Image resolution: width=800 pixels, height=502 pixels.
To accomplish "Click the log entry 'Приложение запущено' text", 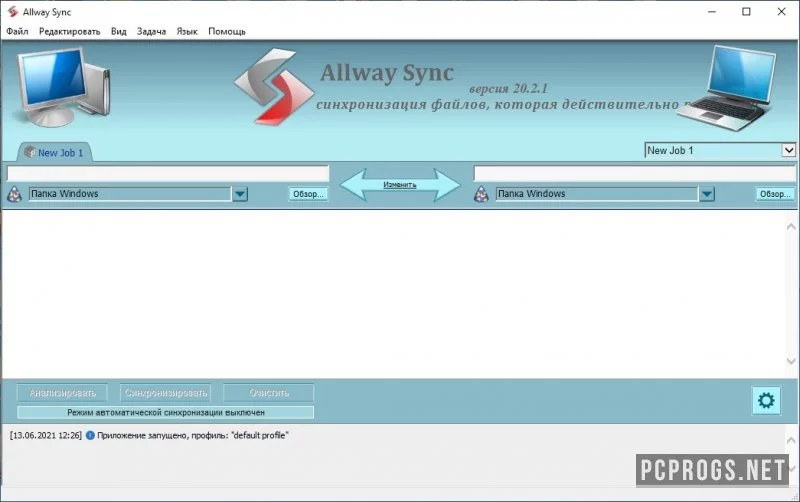I will (193, 436).
